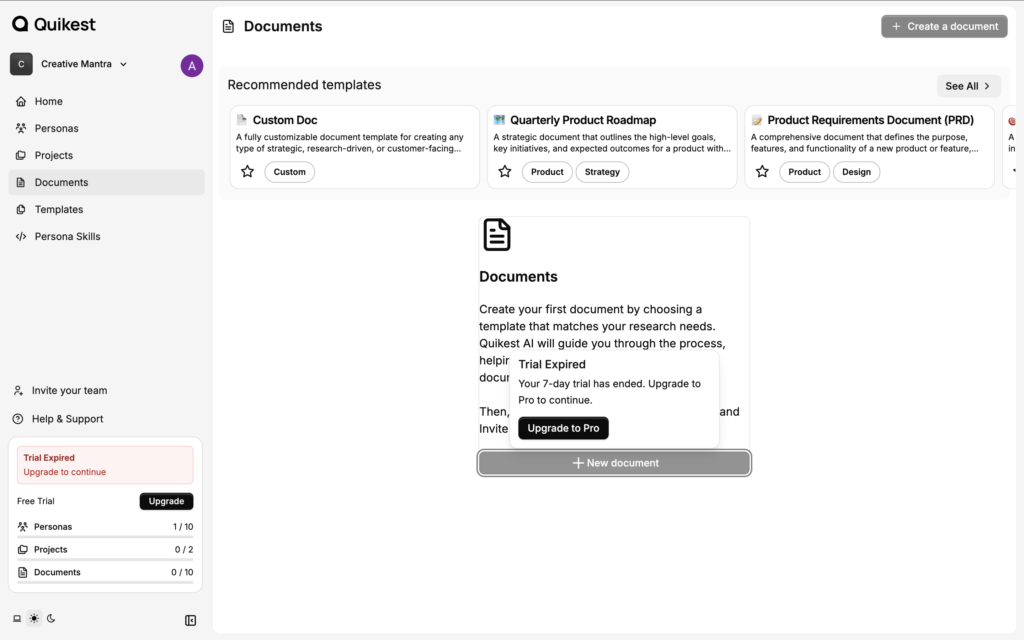Open the Home page in sidebar

point(48,101)
